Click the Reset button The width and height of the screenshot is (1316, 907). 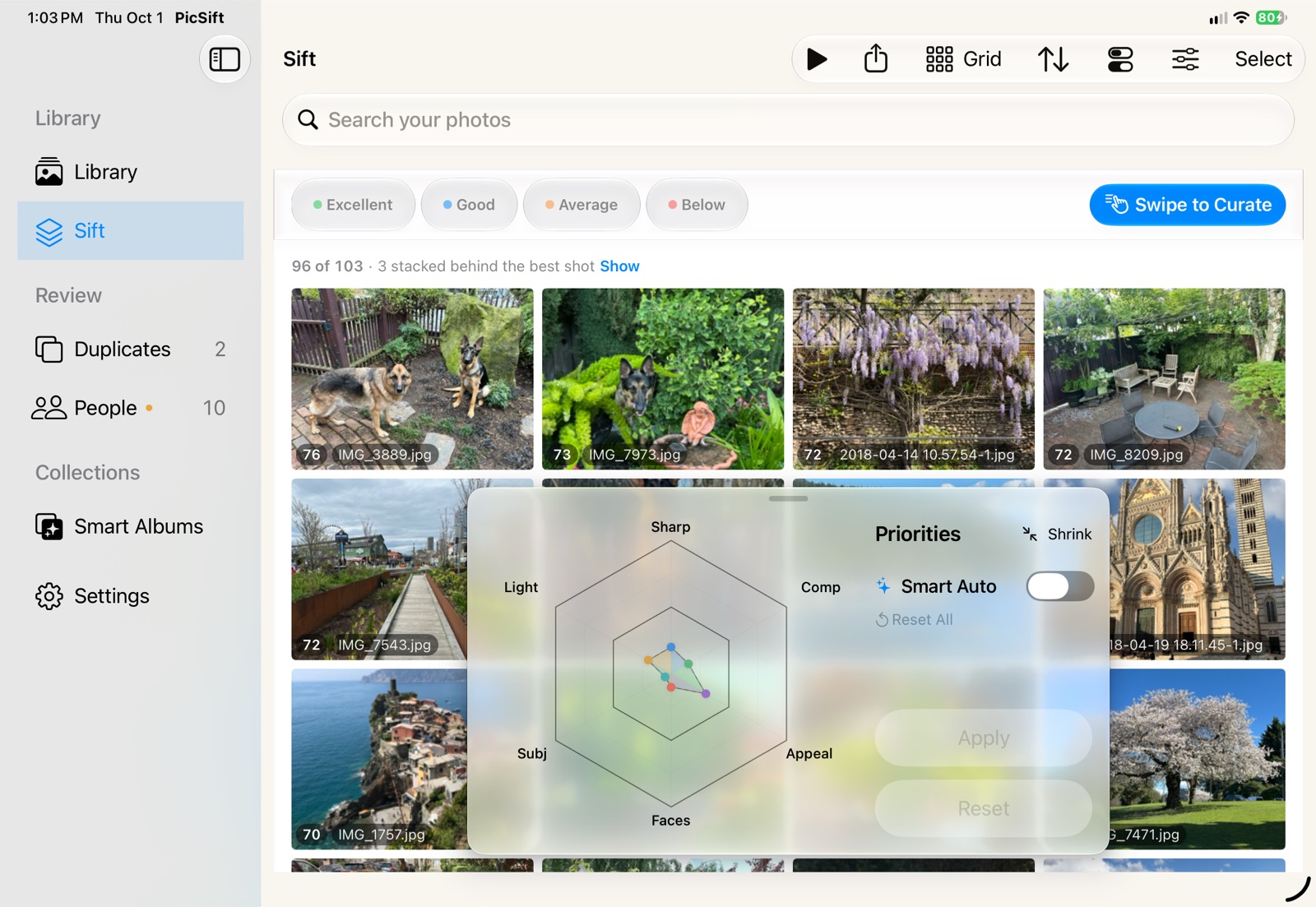pos(984,809)
